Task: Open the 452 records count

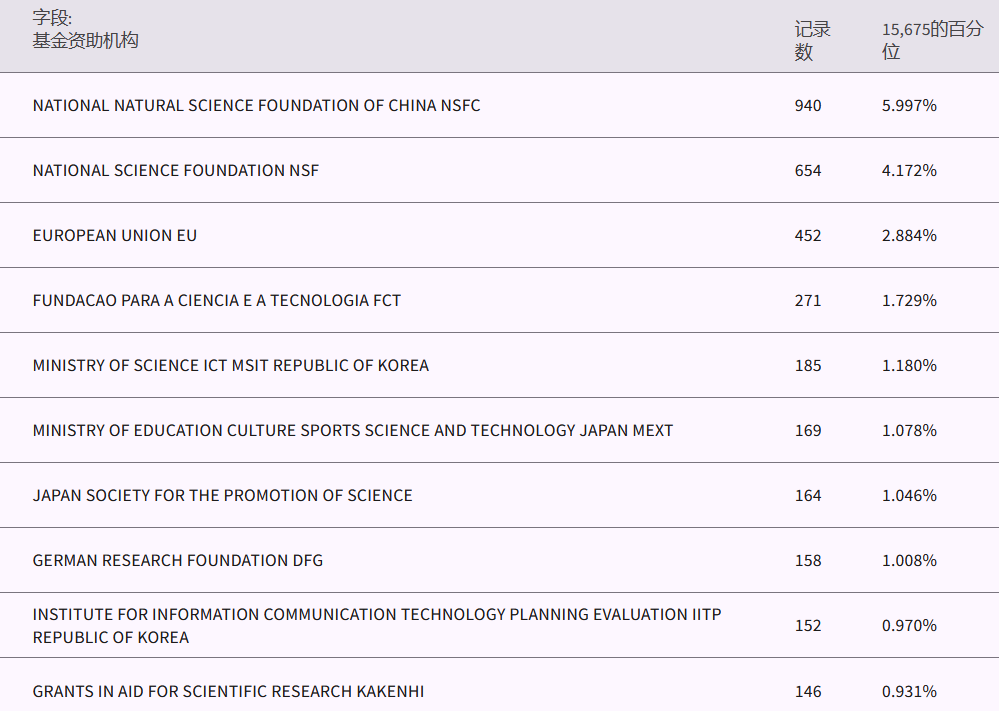Action: coord(808,235)
